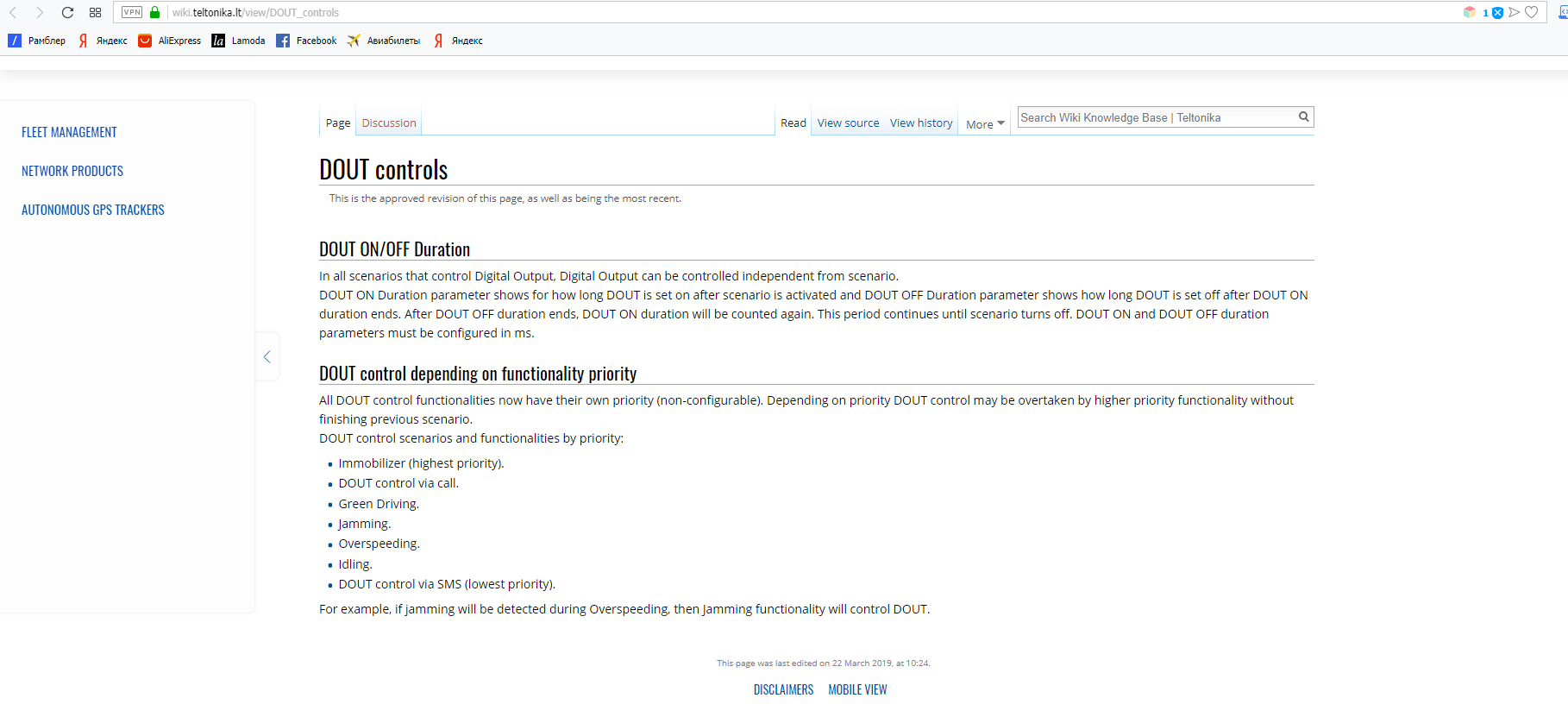Click the browser reload button
This screenshot has width=1568, height=717.
(67, 12)
